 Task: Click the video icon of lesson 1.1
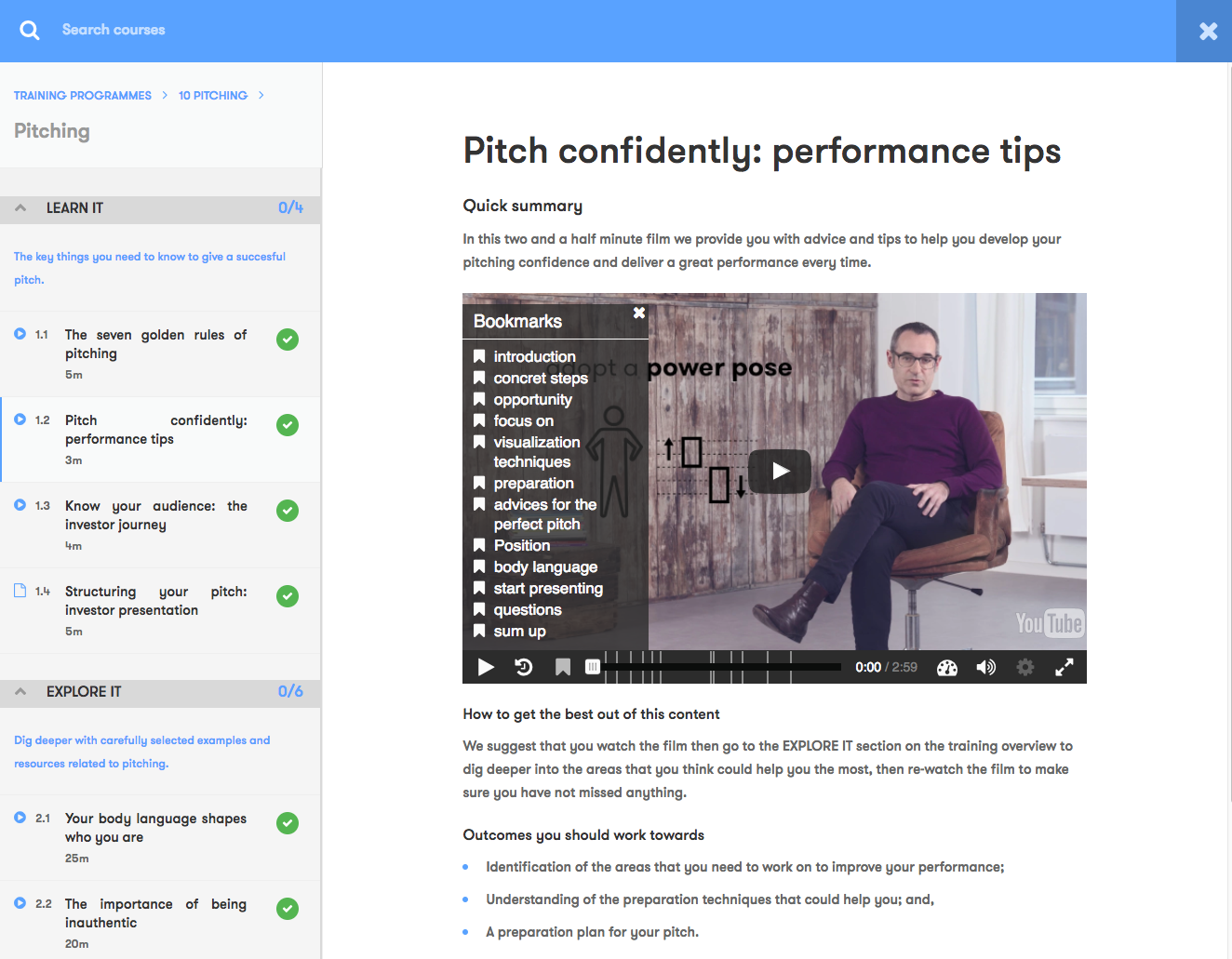click(x=20, y=333)
